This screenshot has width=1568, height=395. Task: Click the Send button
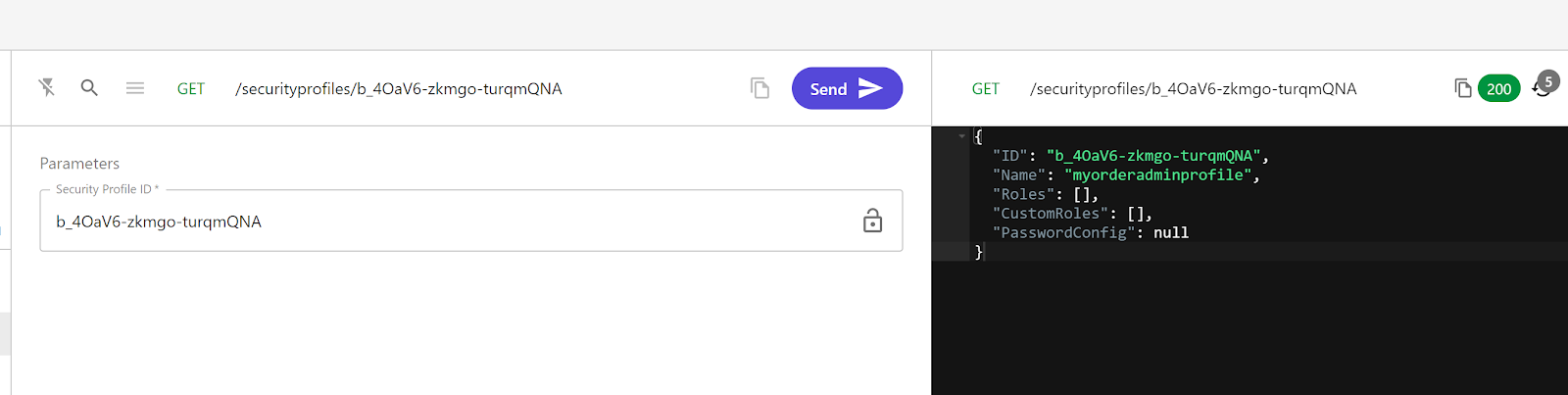point(847,88)
